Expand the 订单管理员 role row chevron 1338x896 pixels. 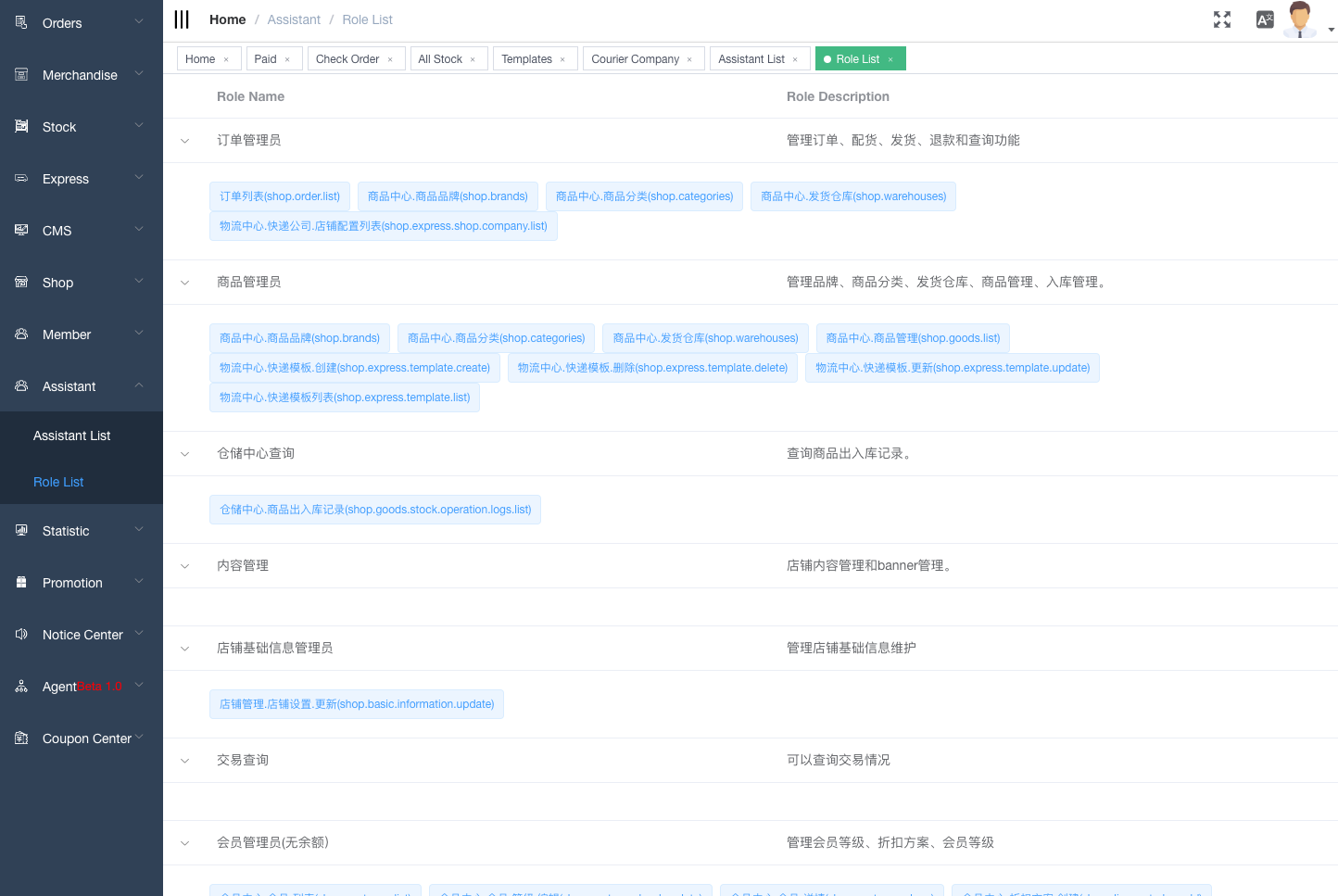[x=183, y=140]
